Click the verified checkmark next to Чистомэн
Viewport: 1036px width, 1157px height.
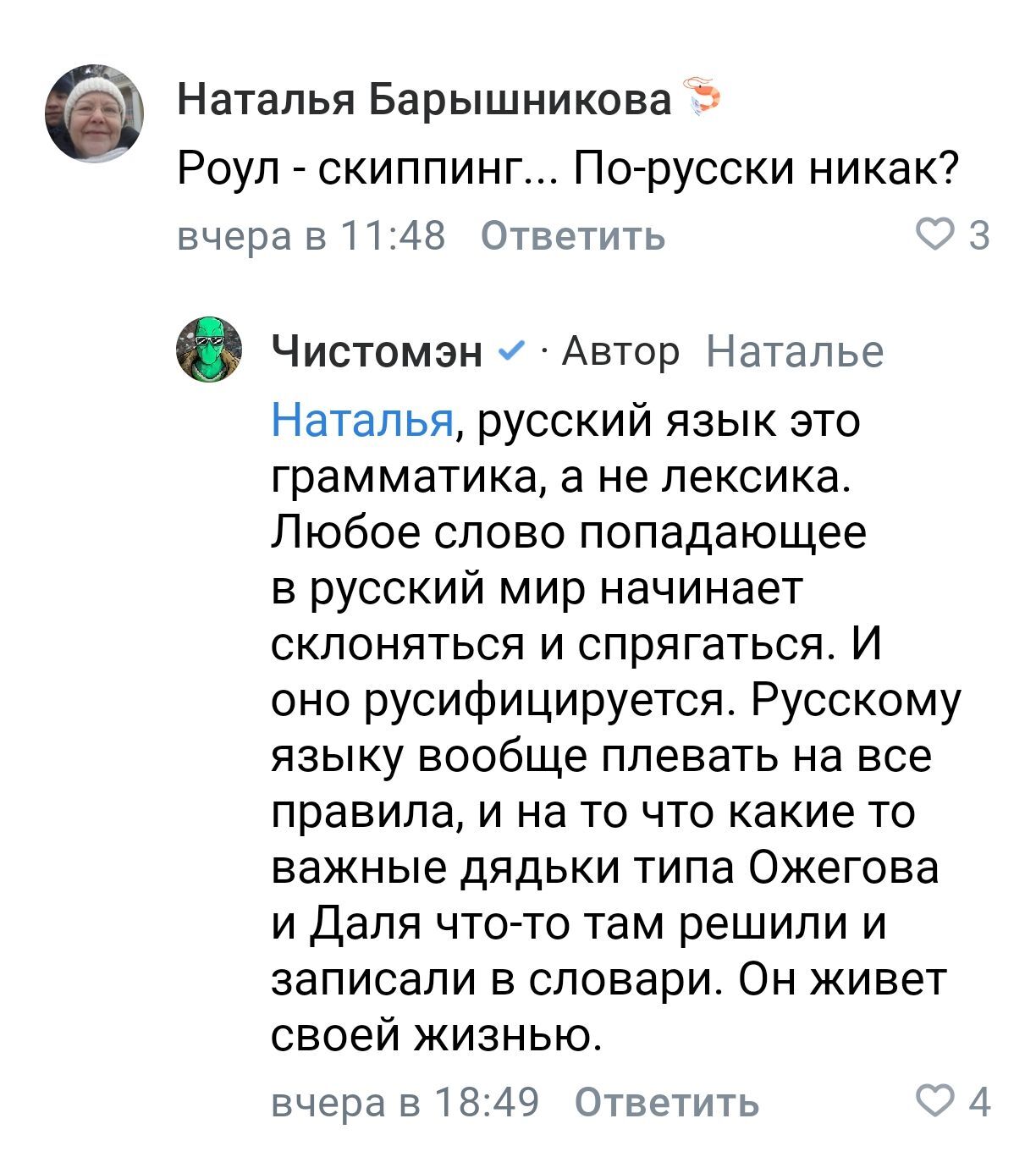[x=511, y=350]
